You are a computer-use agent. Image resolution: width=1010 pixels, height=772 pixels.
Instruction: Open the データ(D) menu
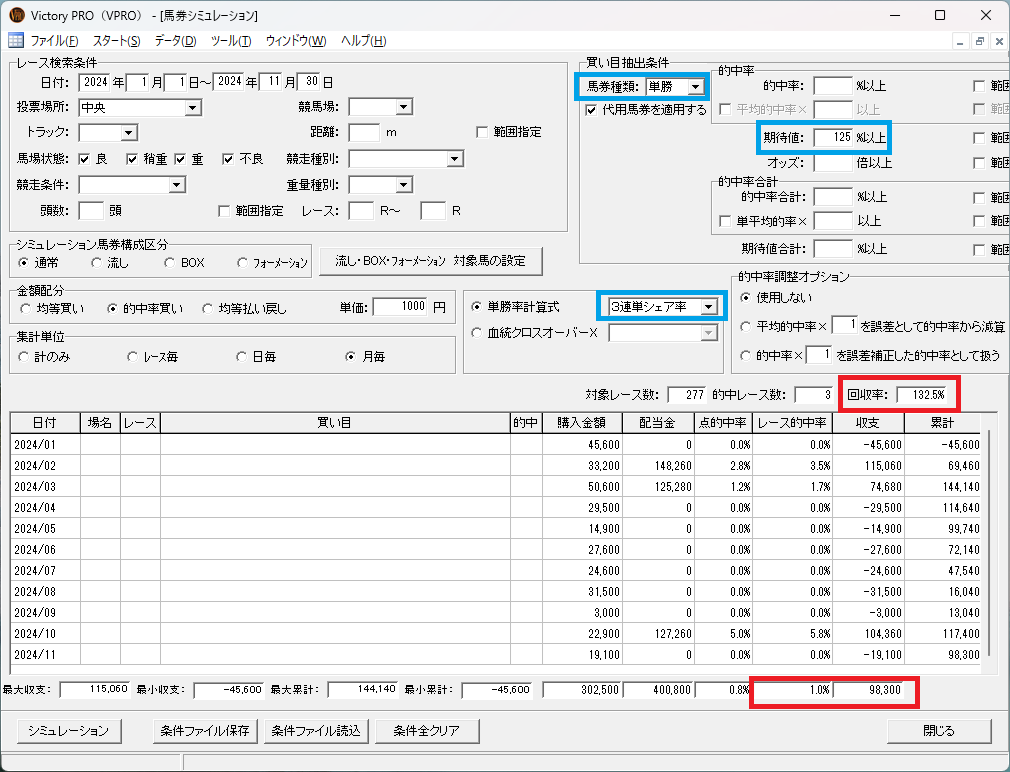click(x=175, y=41)
